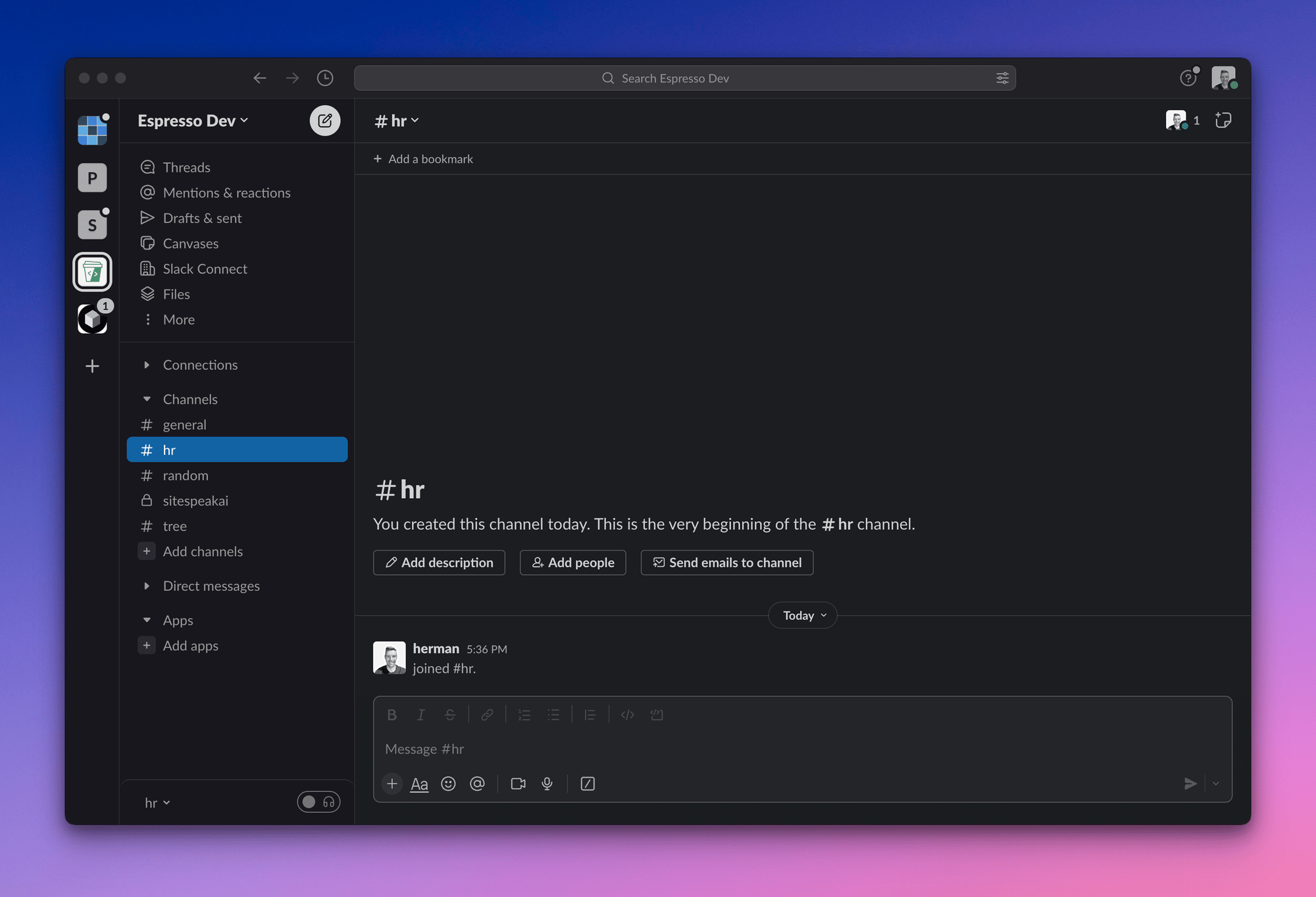The height and width of the screenshot is (897, 1316).
Task: Insert an ordered list
Action: click(524, 715)
